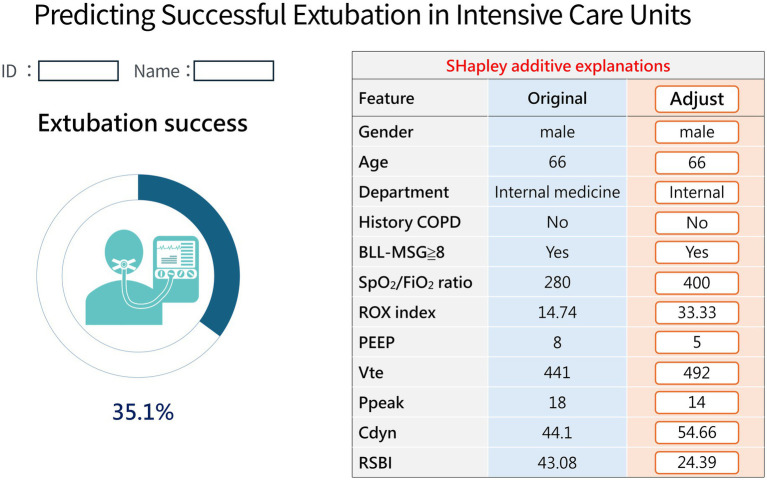Click the Cdyn adjust field showing 54.66
Image resolution: width=767 pixels, height=480 pixels.
point(697,433)
